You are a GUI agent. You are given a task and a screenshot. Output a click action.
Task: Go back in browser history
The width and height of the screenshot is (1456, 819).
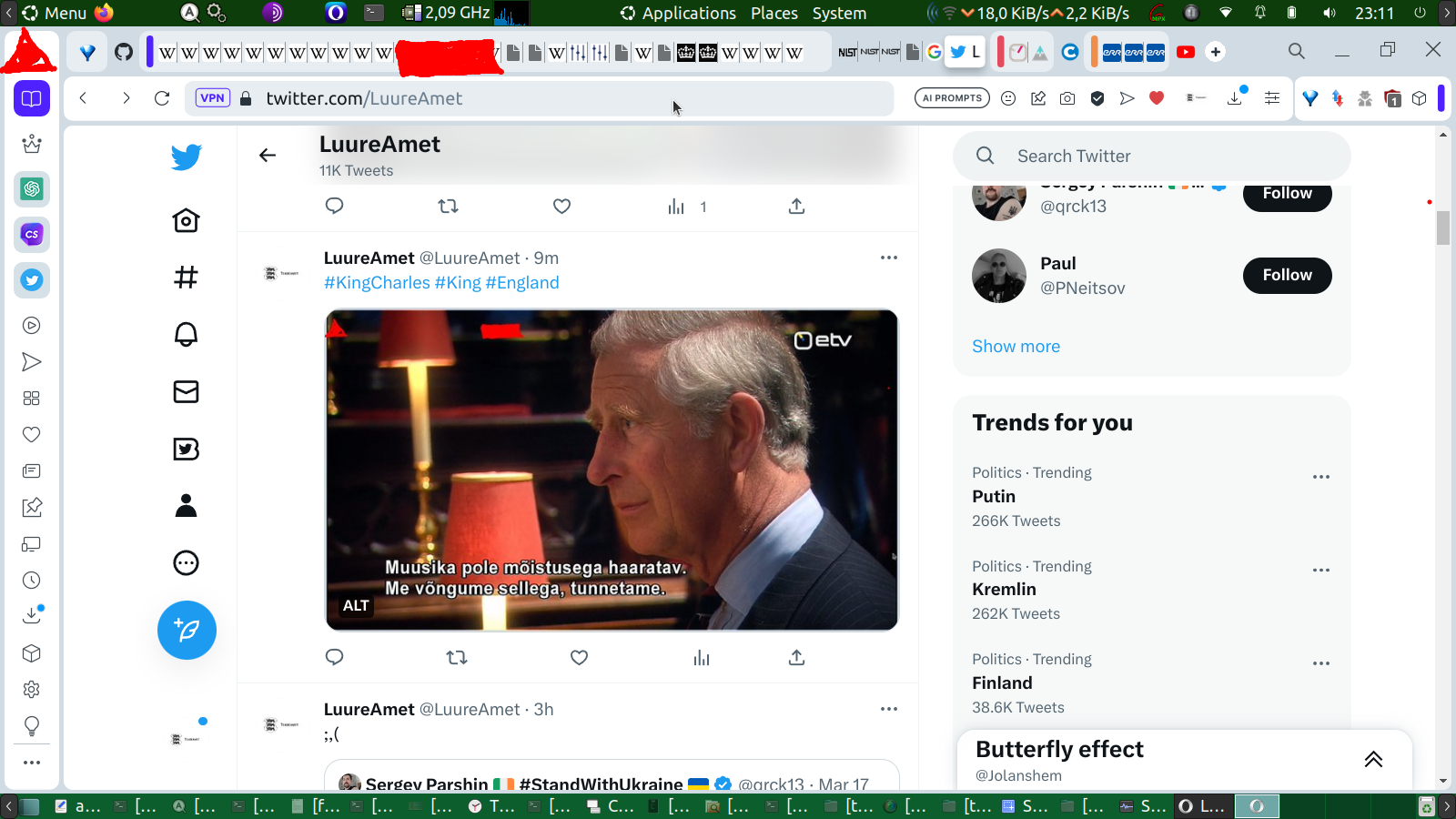coord(83,98)
